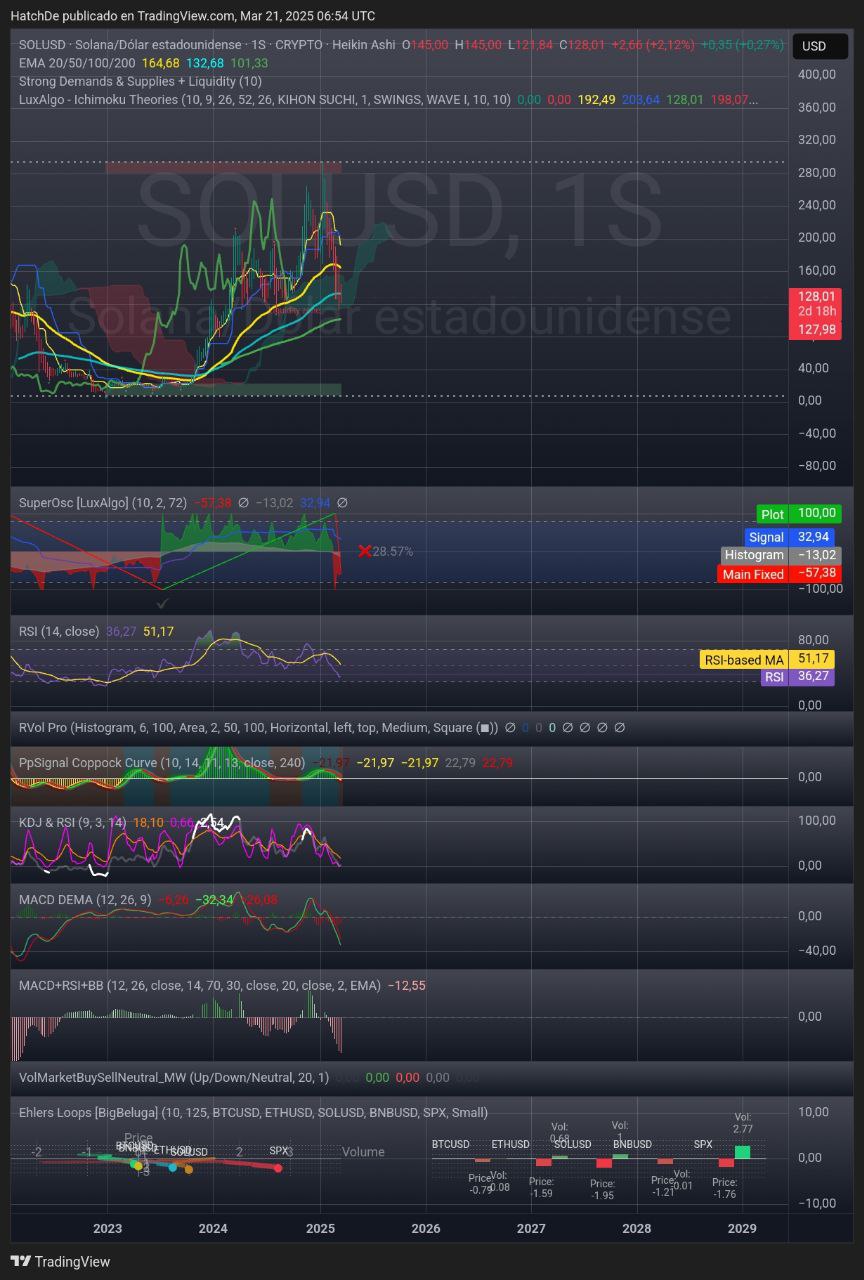Click the HatchDe publicado en TradingView.com header

click(192, 16)
